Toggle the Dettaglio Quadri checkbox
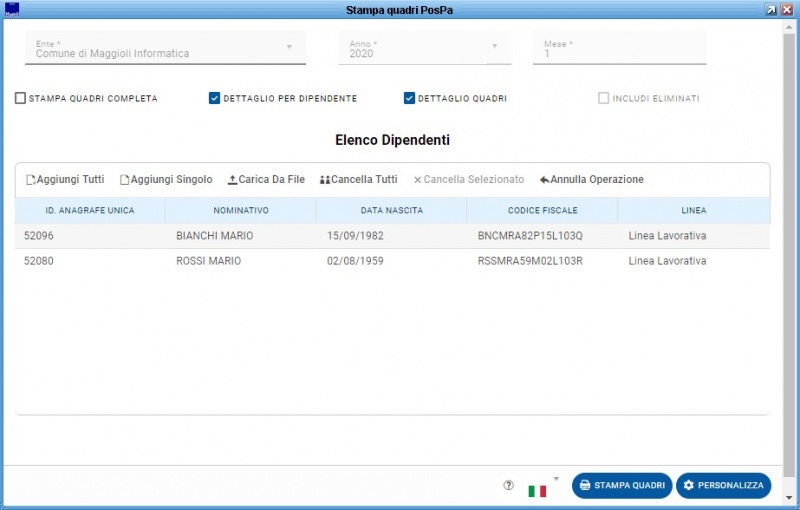This screenshot has width=800, height=510. point(409,98)
